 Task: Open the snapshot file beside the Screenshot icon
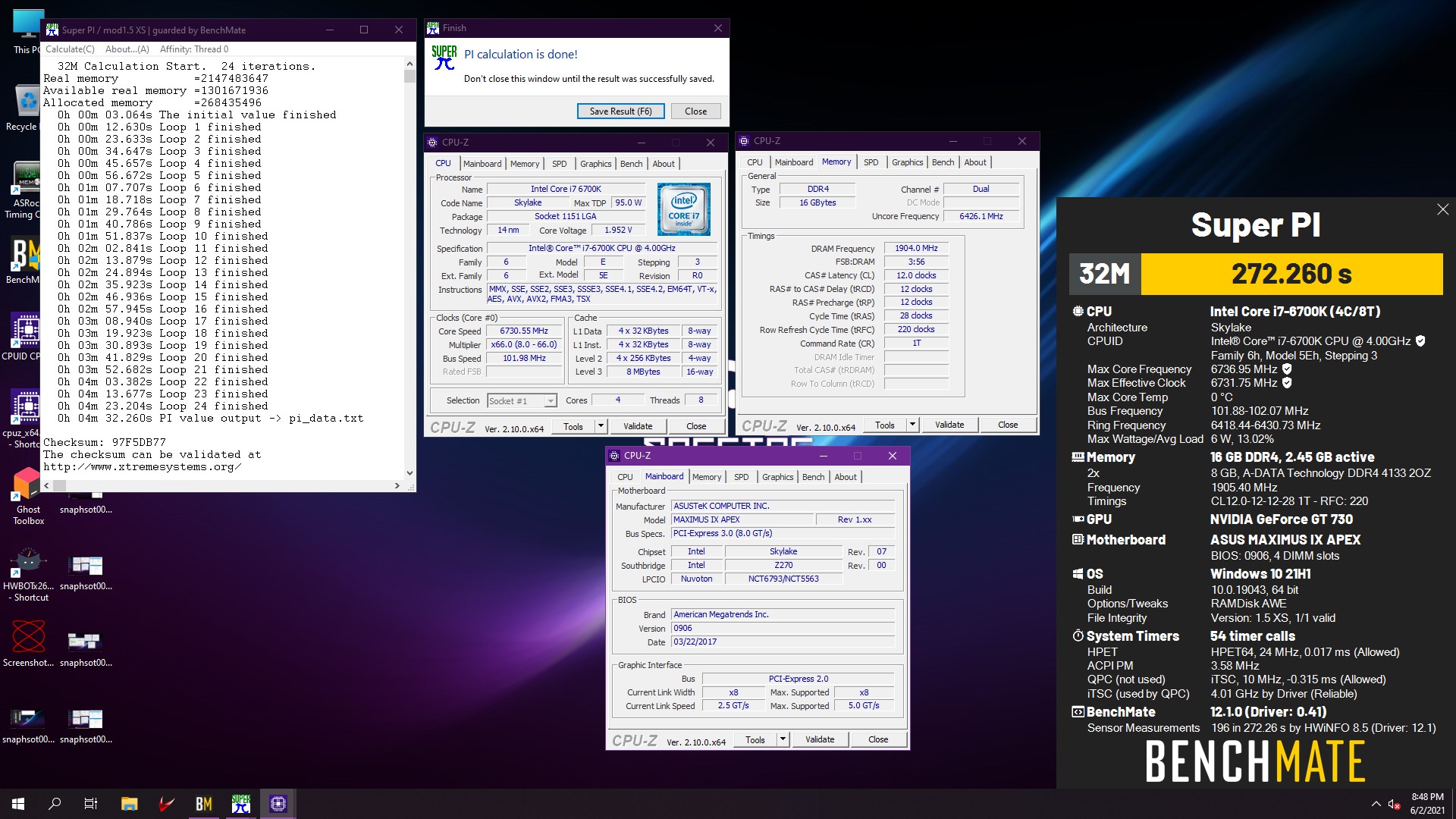pyautogui.click(x=86, y=648)
